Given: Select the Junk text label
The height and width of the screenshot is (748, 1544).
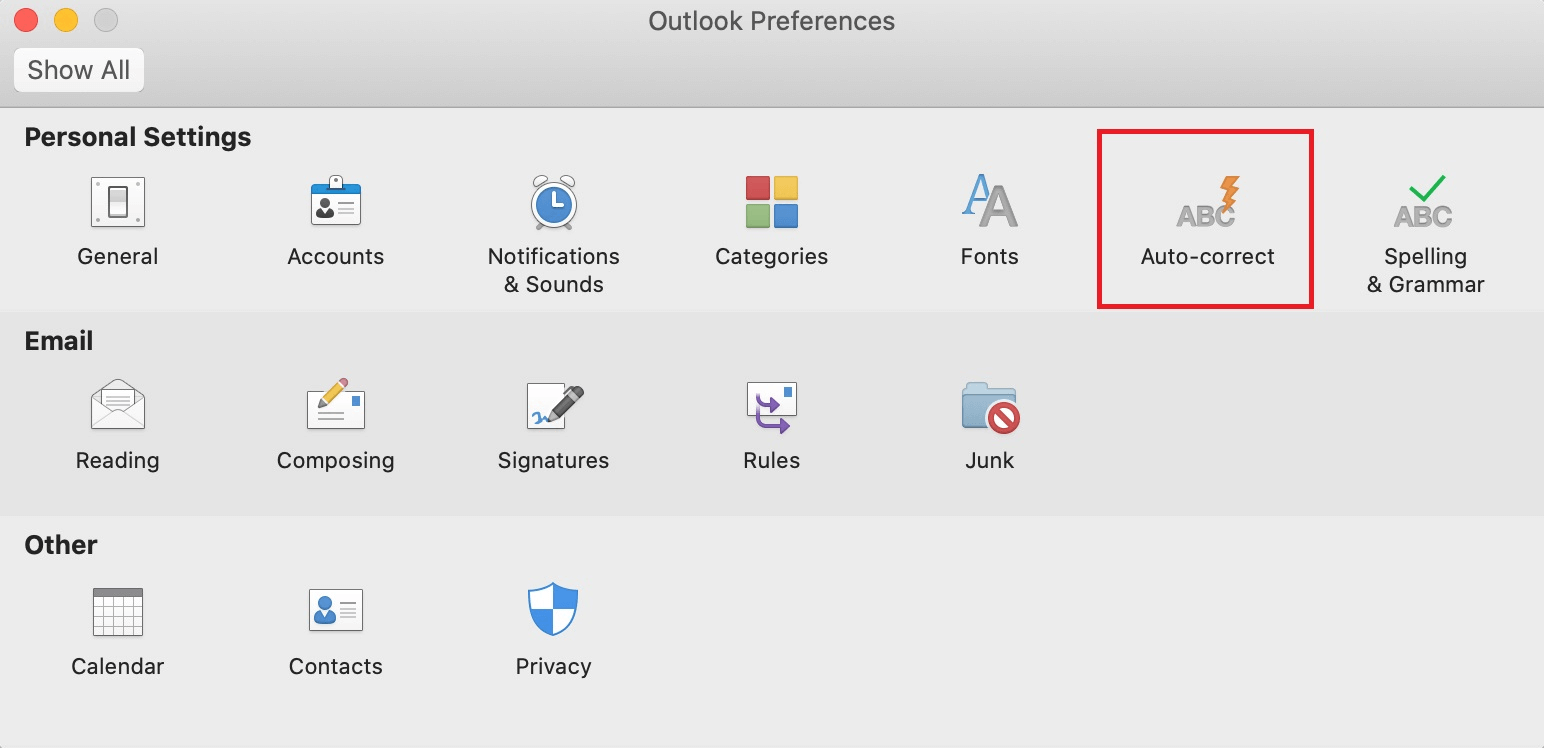Looking at the screenshot, I should coord(990,461).
